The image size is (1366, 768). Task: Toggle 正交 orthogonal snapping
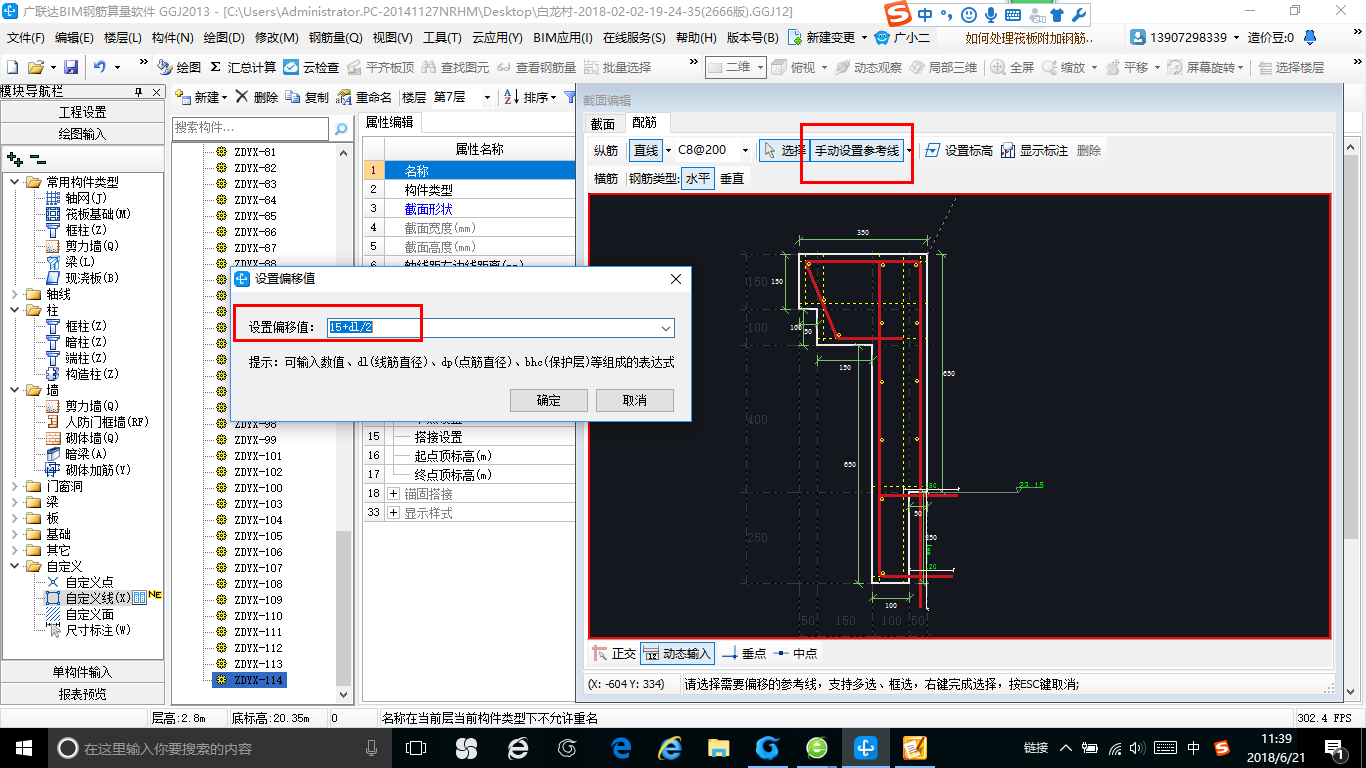tap(614, 653)
